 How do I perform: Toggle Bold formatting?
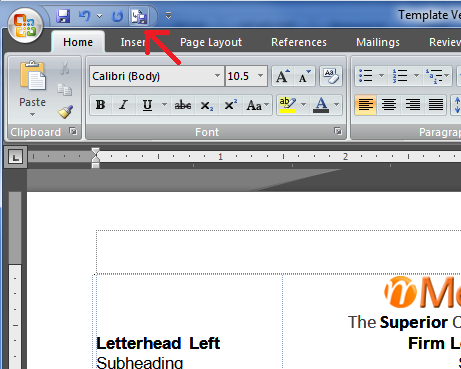click(x=101, y=105)
